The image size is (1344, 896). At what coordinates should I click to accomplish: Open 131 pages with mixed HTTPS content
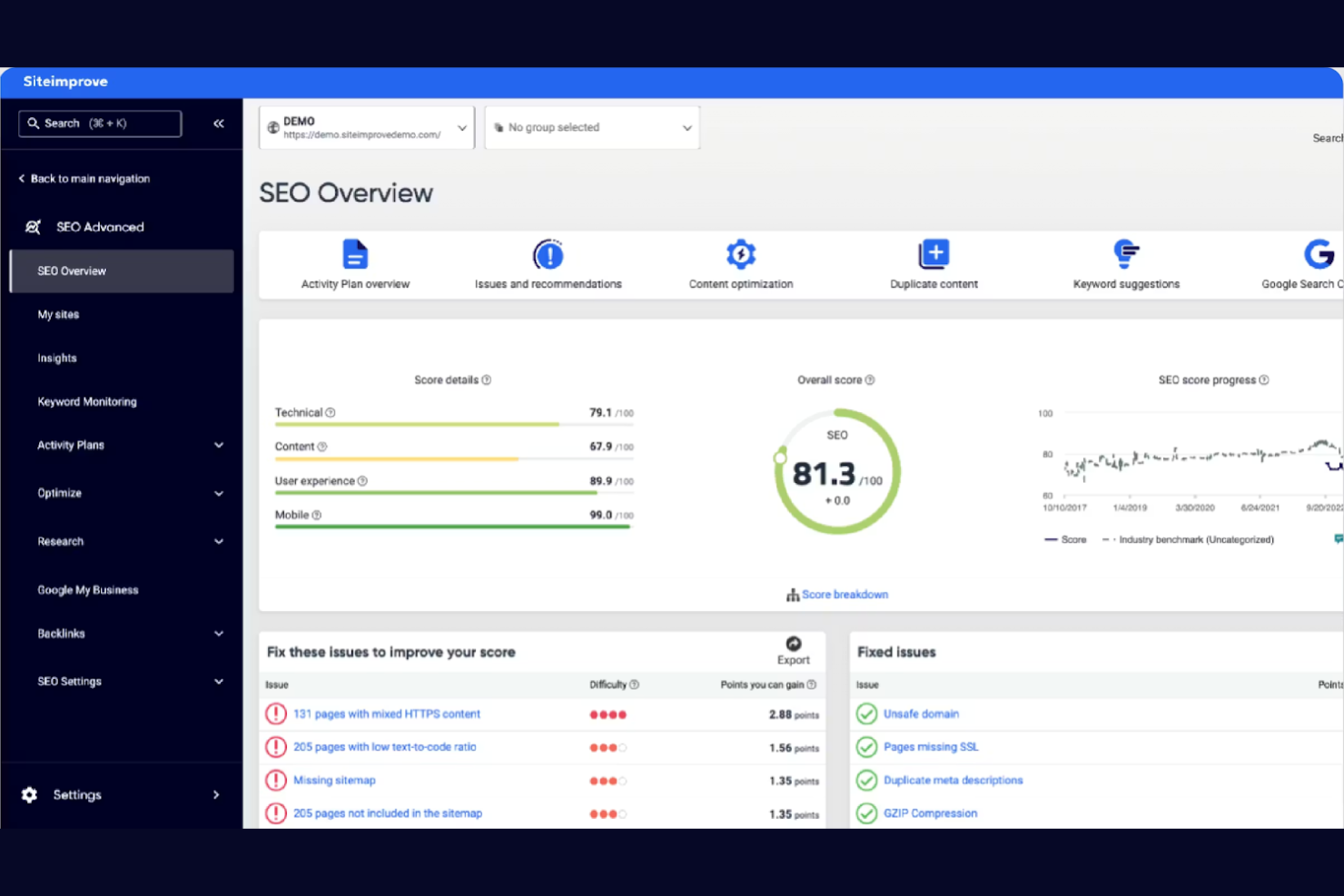click(386, 714)
